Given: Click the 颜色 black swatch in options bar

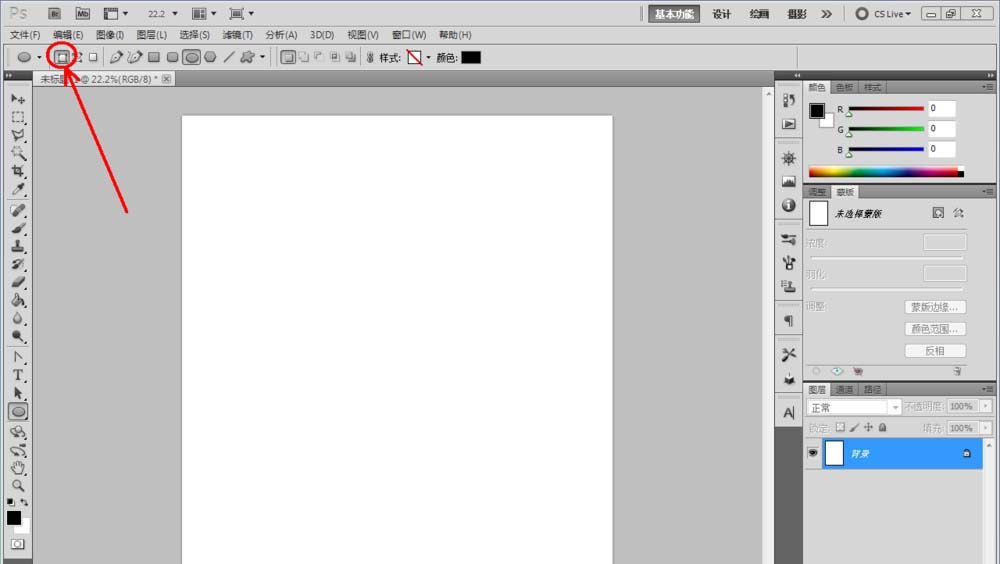Looking at the screenshot, I should 471,57.
